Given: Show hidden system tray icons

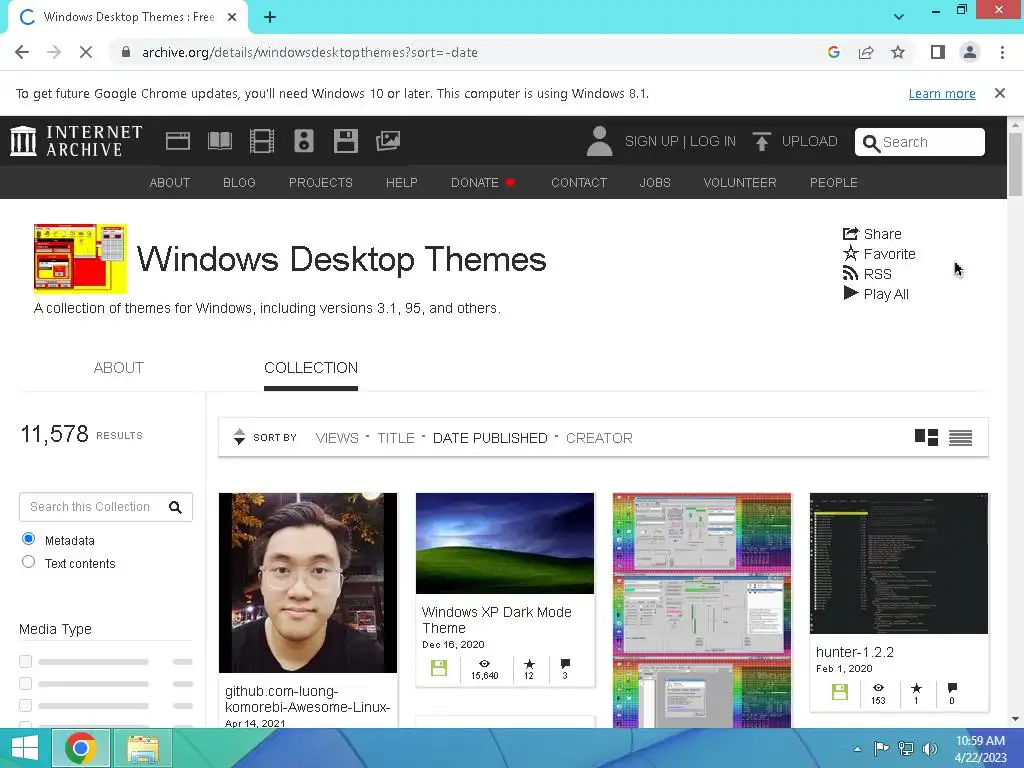Looking at the screenshot, I should pos(857,749).
